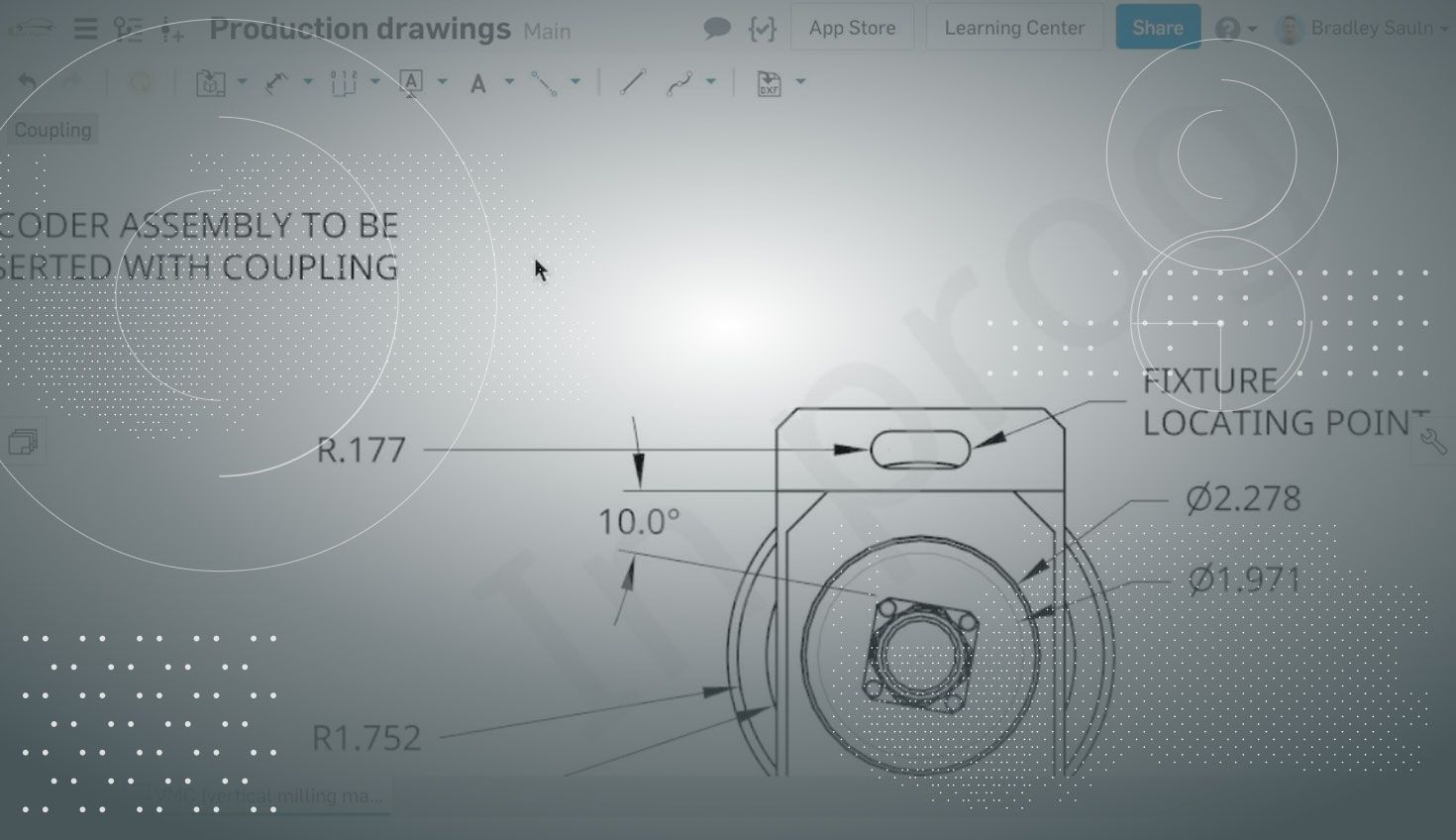This screenshot has width=1456, height=840.
Task: Select the Dimension tool
Action: pyautogui.click(x=276, y=83)
